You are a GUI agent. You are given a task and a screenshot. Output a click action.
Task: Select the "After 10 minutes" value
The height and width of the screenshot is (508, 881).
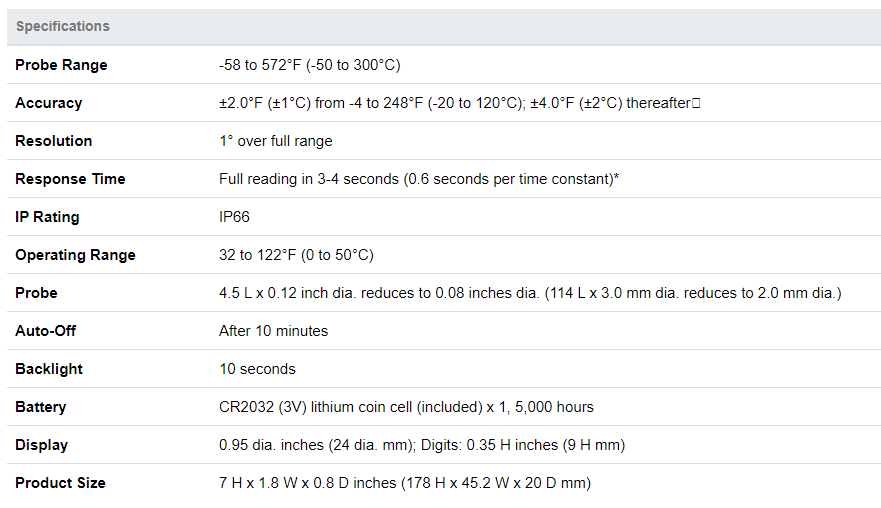[273, 331]
